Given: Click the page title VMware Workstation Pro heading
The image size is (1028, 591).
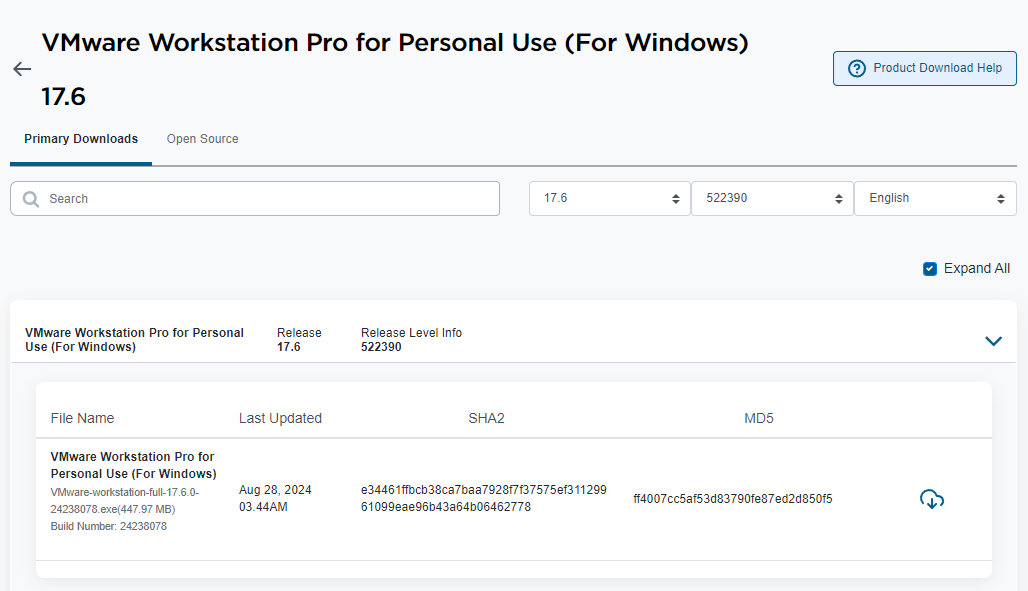Looking at the screenshot, I should (395, 43).
